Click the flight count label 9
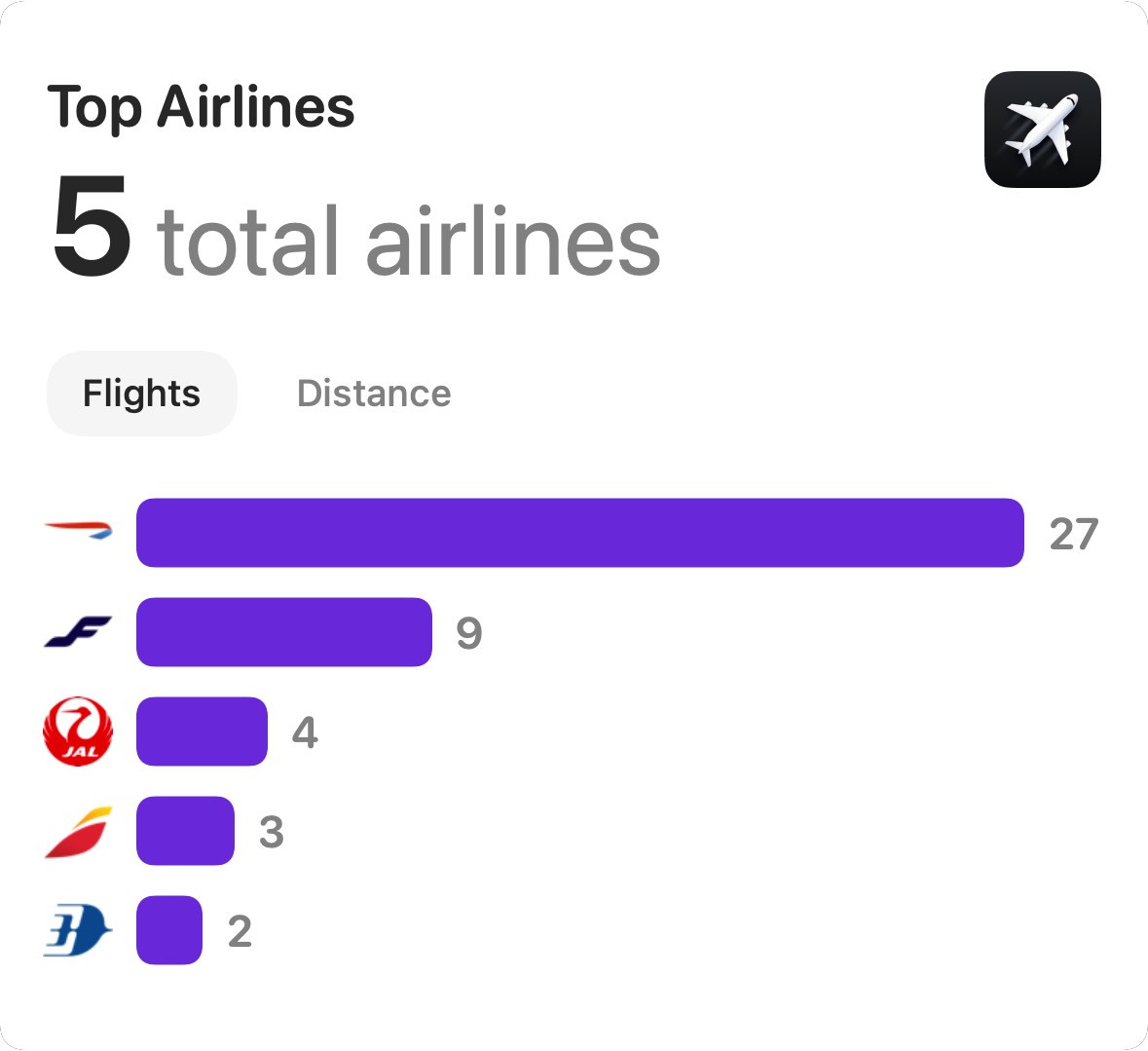 click(x=469, y=633)
